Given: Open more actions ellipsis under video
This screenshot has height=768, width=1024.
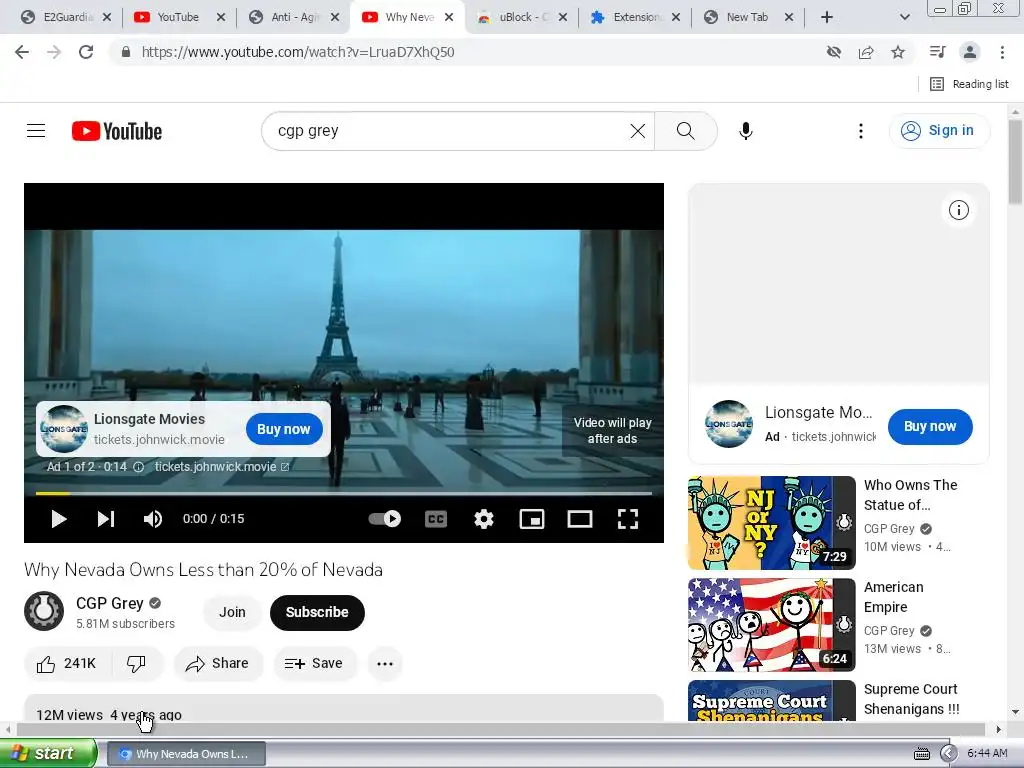Looking at the screenshot, I should (385, 664).
